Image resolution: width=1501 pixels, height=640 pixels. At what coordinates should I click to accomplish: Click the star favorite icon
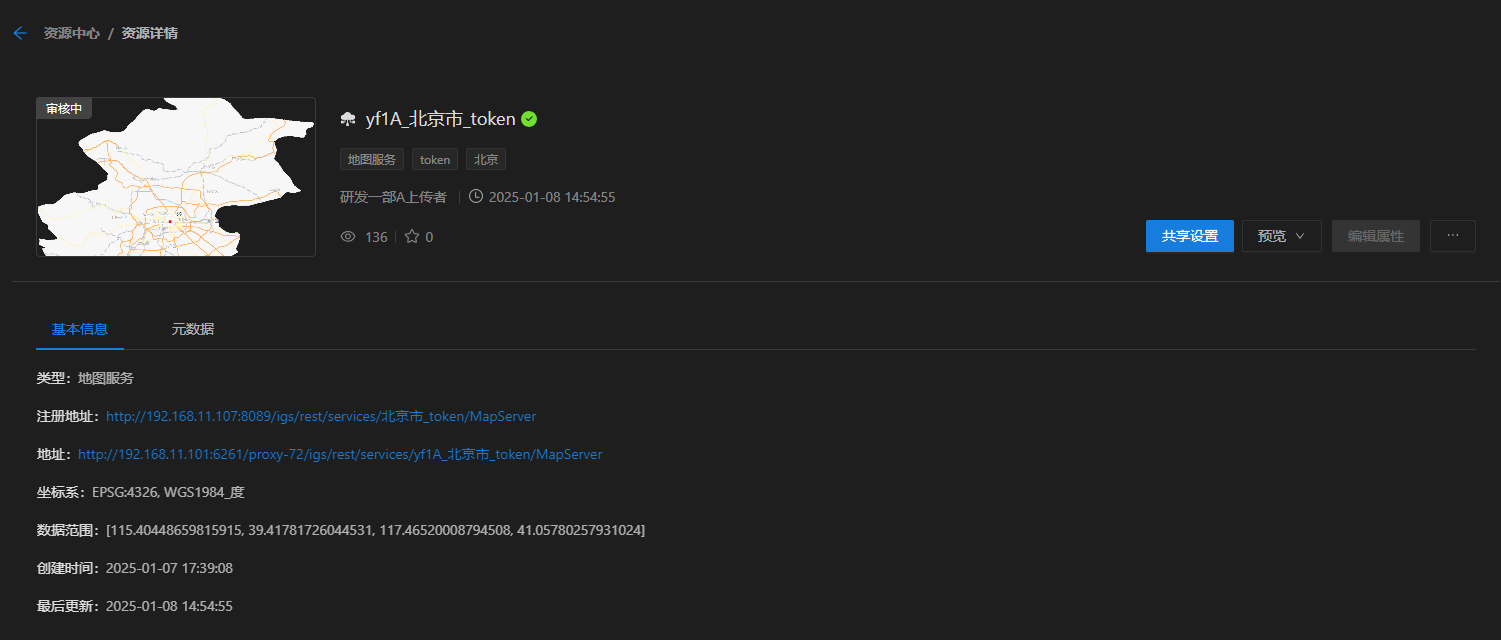tap(412, 237)
